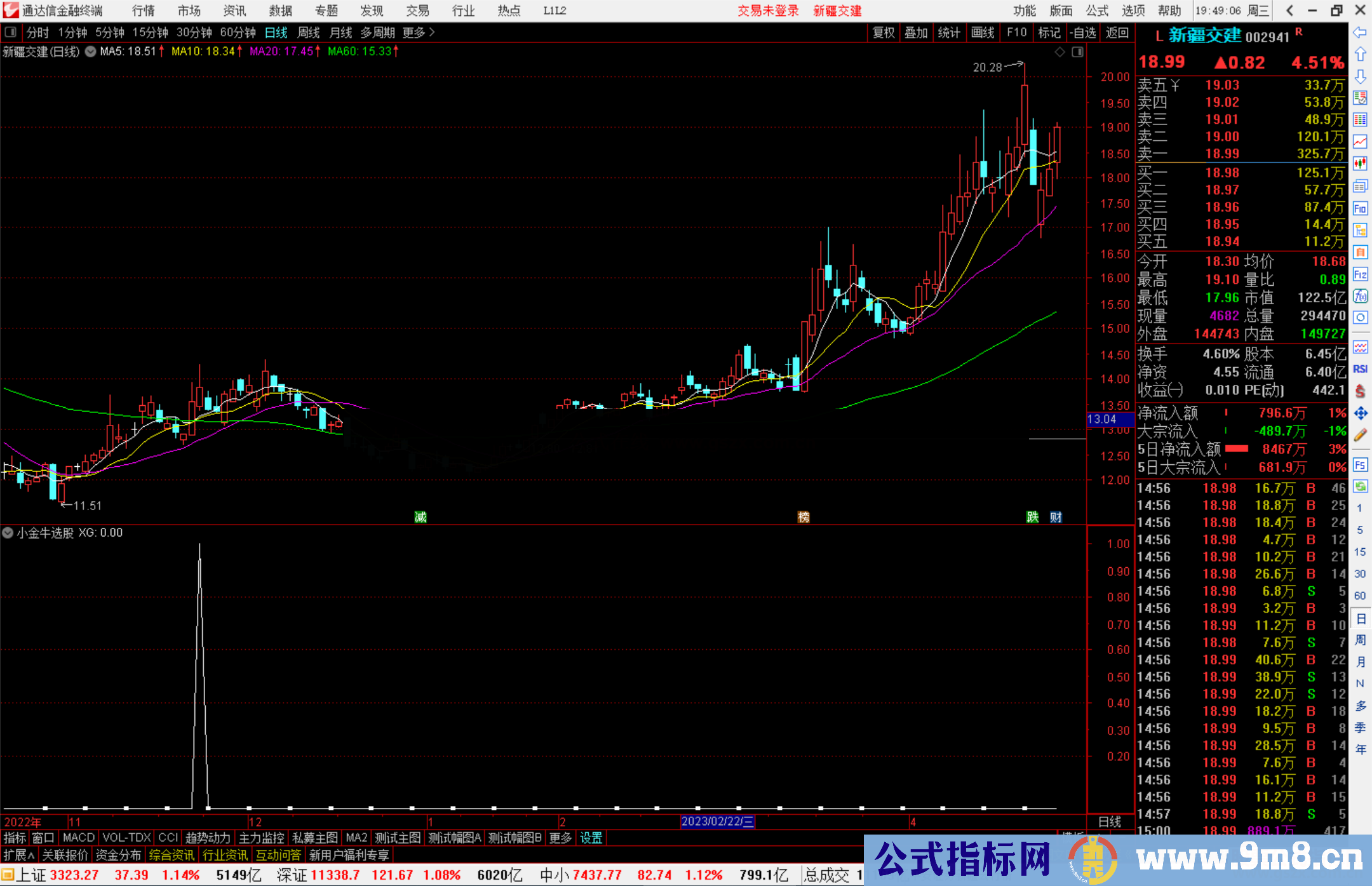Click the 2023/02/22 date marker on timeline
Viewport: 1372px width, 886px height.
tap(716, 822)
